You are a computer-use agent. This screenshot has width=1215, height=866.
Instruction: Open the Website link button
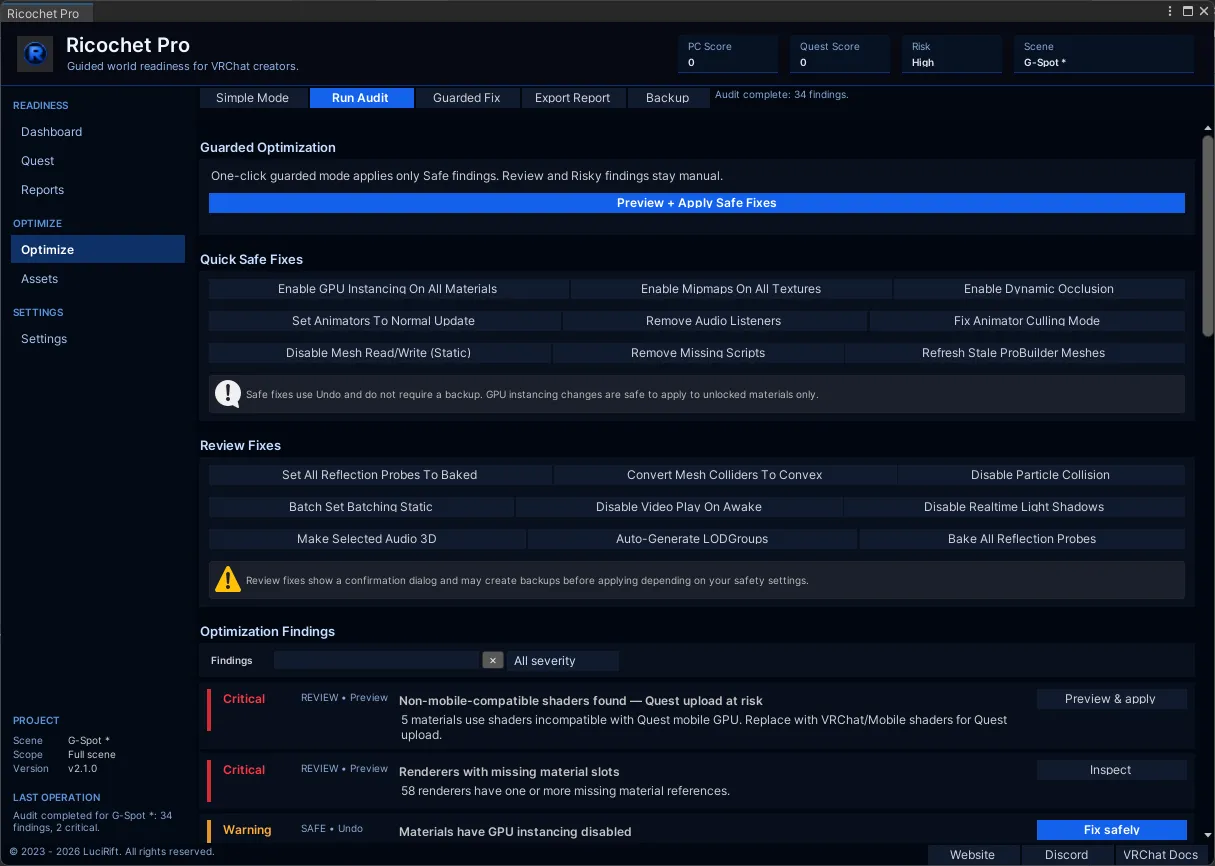tap(973, 855)
